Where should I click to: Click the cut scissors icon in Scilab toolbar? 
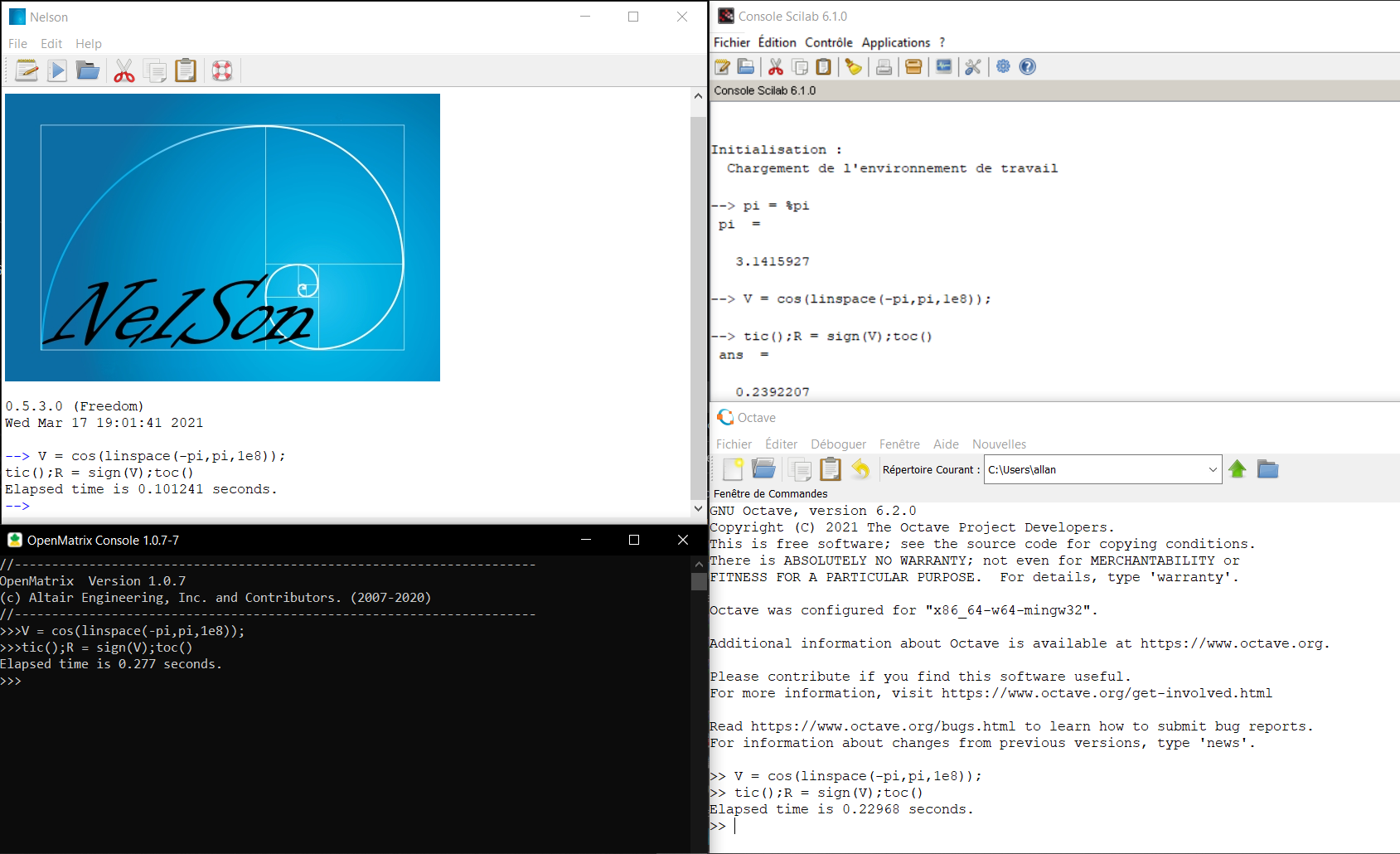click(776, 67)
